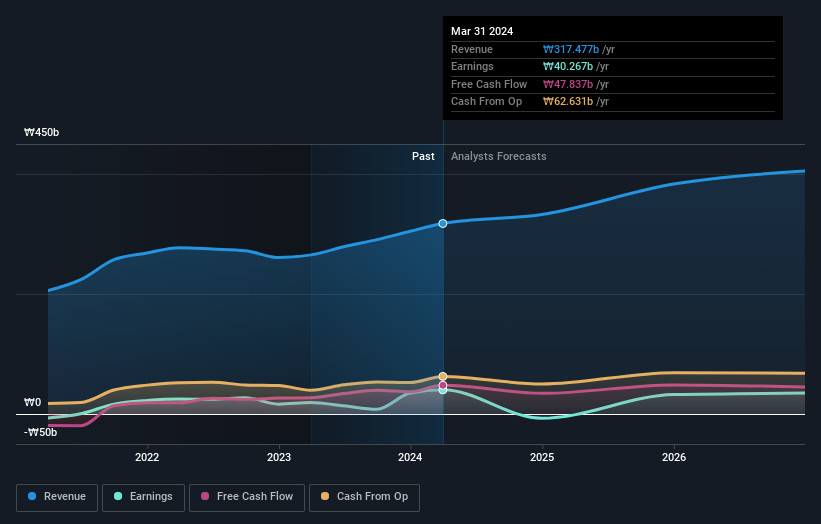The height and width of the screenshot is (524, 821).
Task: Click the Analysts Forecasts label
Action: click(x=498, y=157)
